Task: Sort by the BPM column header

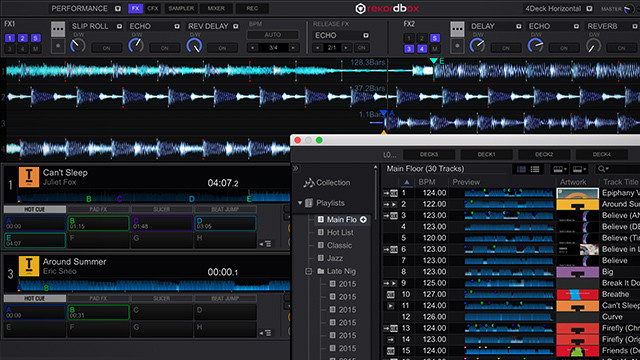Action: tap(427, 182)
